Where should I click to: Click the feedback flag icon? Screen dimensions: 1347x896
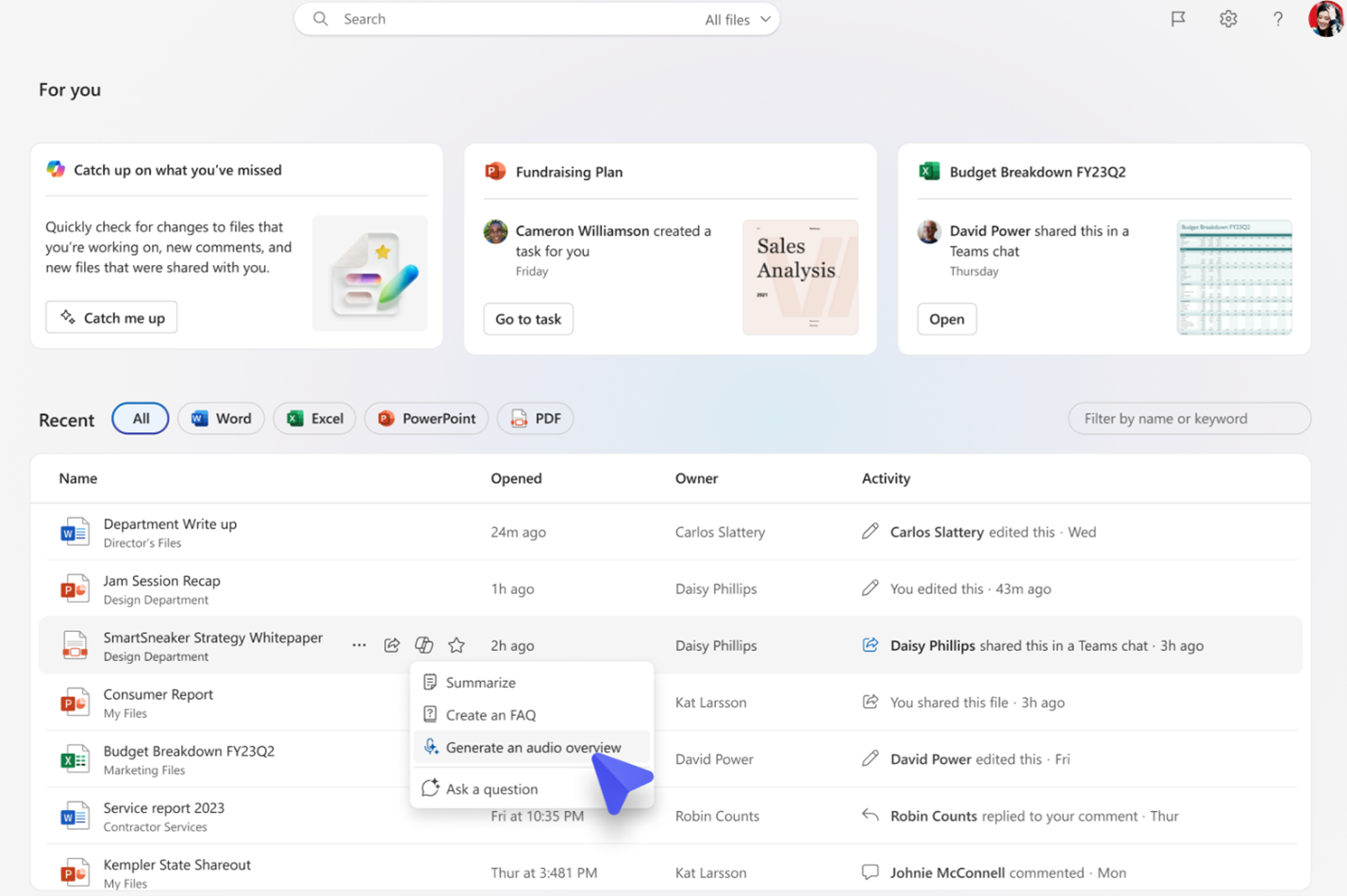point(1178,18)
